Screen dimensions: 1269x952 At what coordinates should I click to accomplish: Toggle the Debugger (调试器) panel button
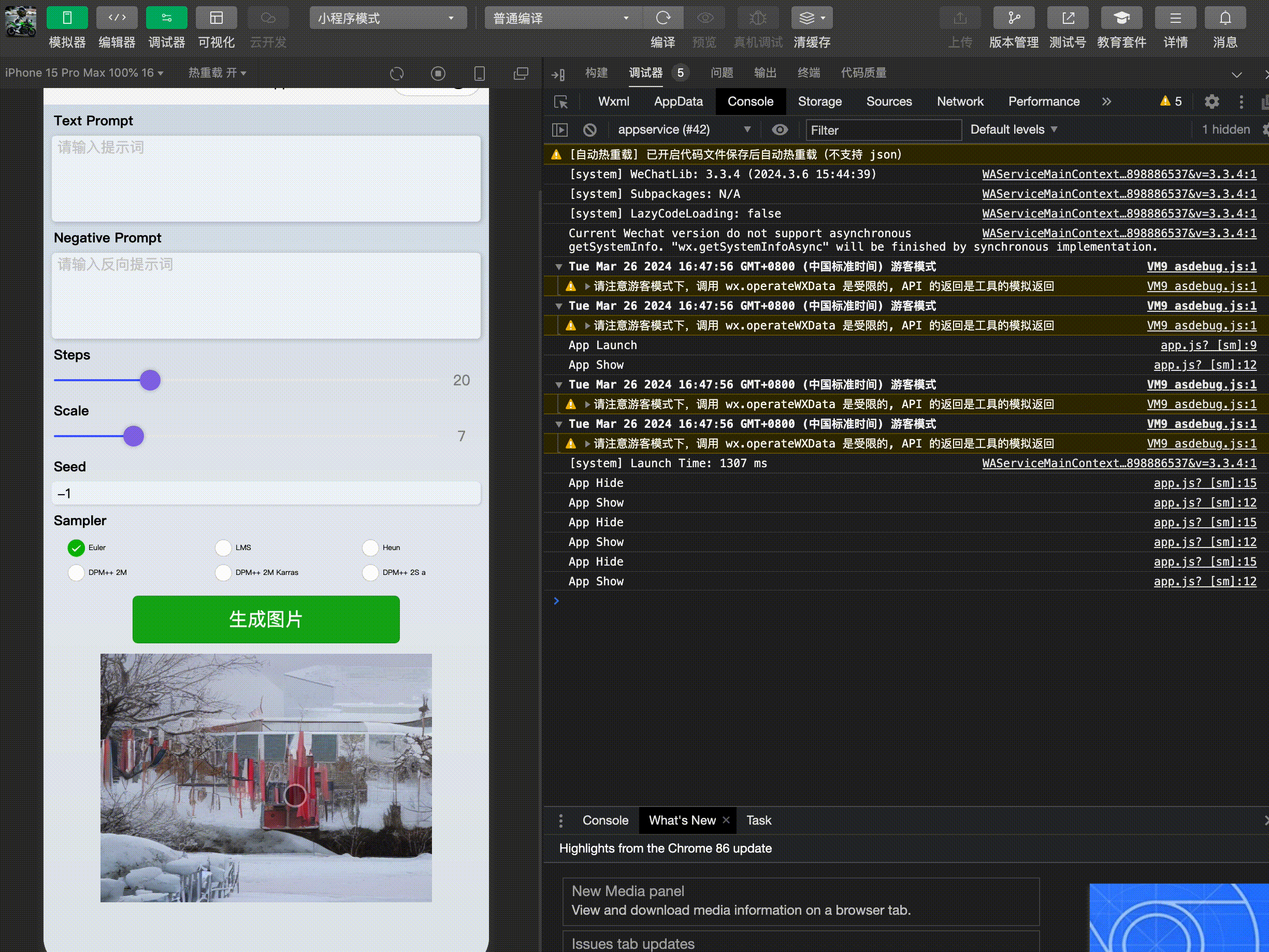click(166, 18)
